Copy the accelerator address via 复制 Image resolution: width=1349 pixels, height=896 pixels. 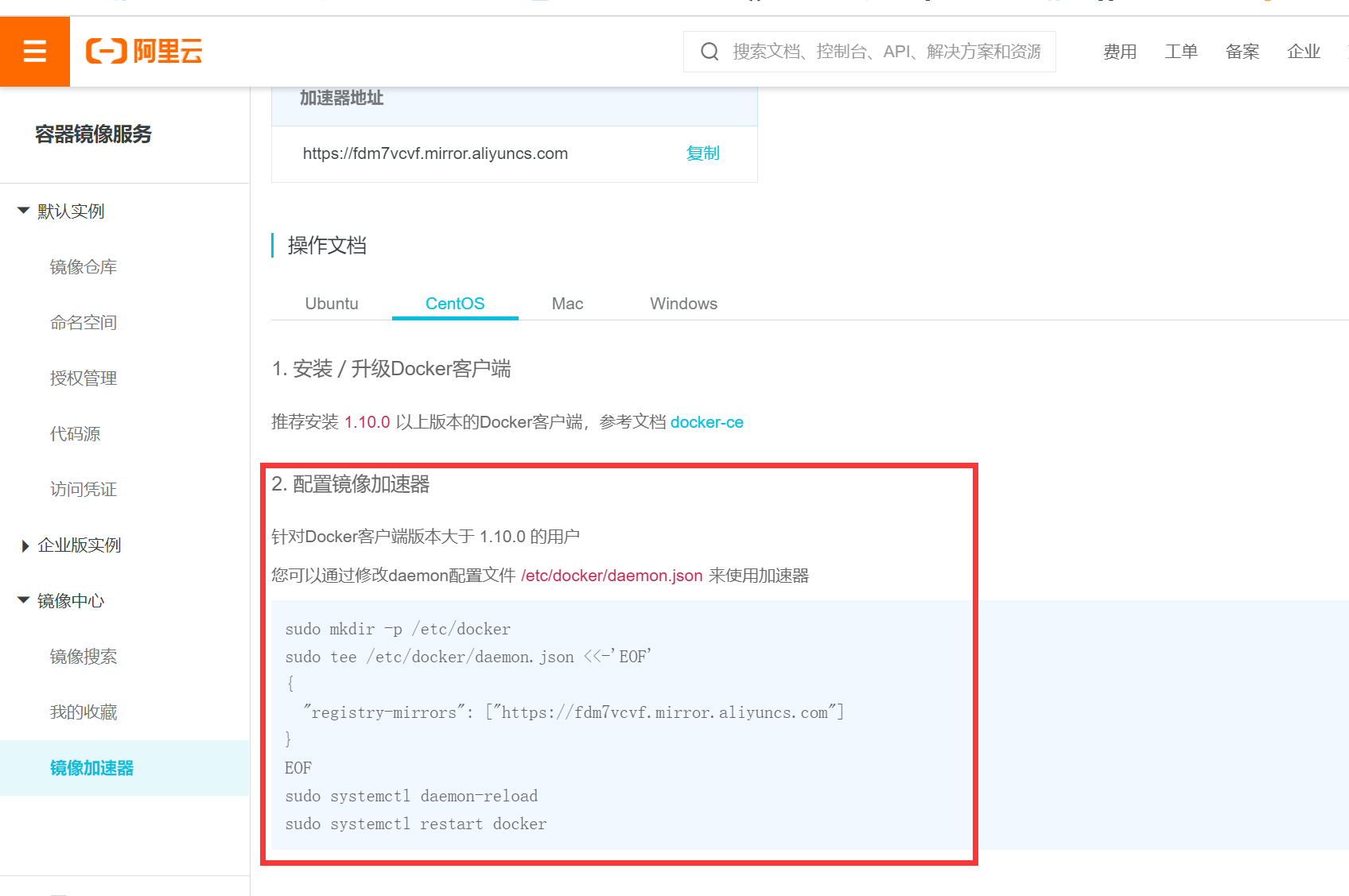tap(703, 153)
